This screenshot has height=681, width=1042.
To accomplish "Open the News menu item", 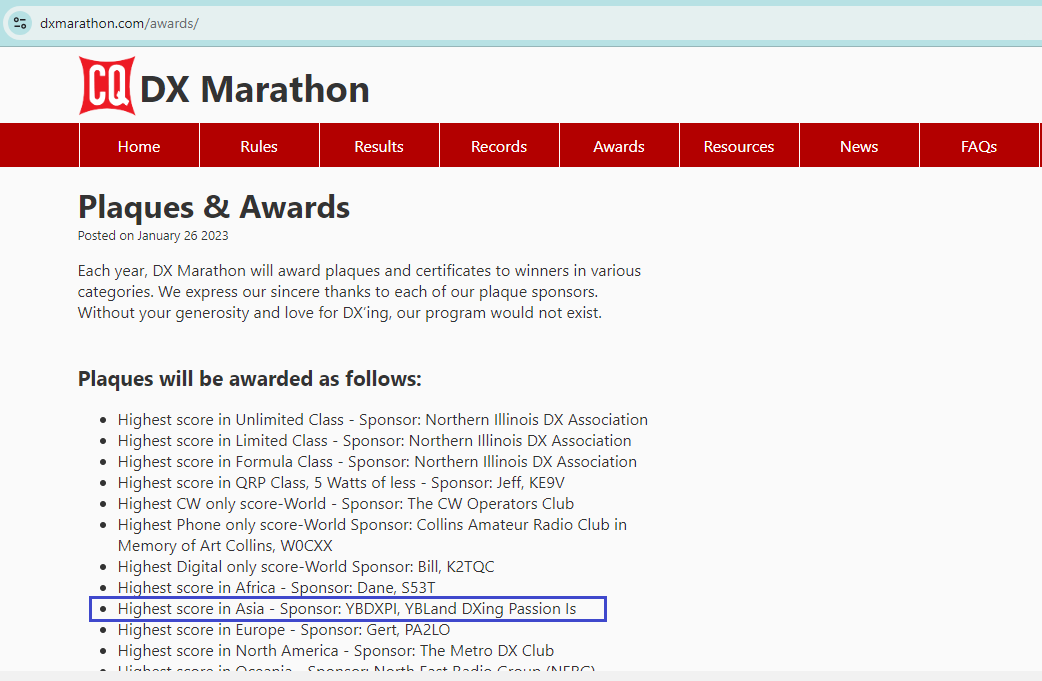I will [x=859, y=146].
